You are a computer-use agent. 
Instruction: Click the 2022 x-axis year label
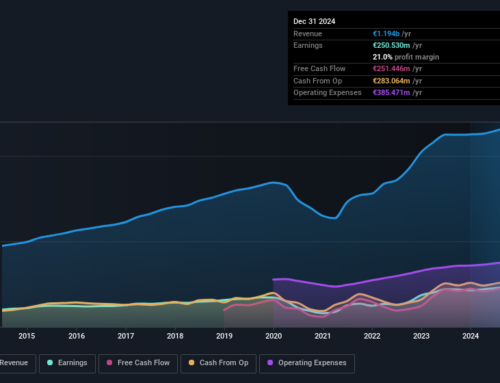[372, 336]
